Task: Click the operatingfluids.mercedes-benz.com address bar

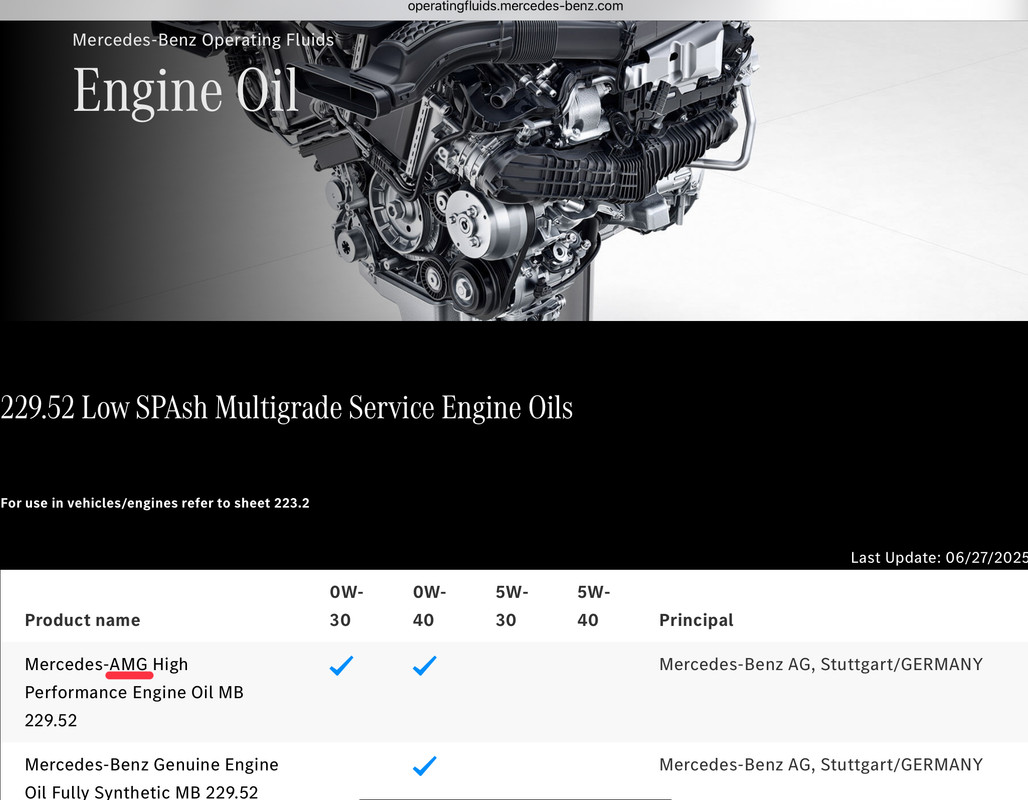Action: pyautogui.click(x=515, y=7)
